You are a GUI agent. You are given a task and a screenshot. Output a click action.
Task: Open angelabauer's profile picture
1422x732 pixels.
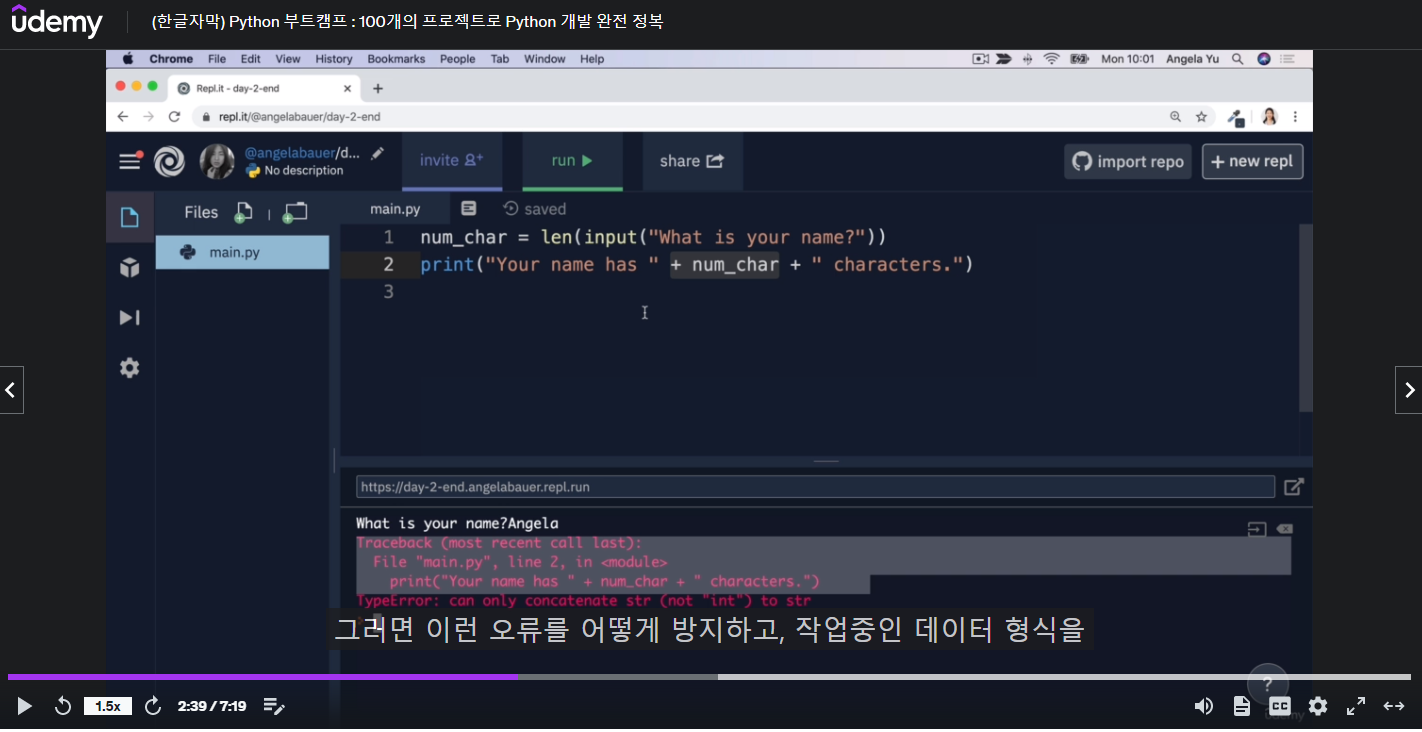tap(217, 161)
